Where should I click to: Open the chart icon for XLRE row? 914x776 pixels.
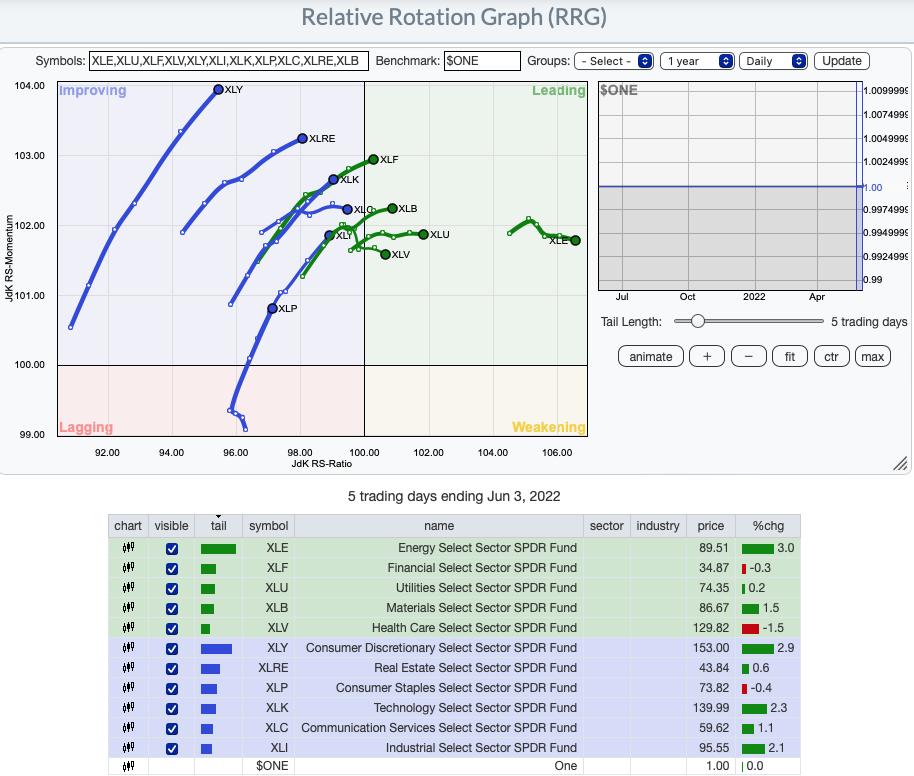128,668
